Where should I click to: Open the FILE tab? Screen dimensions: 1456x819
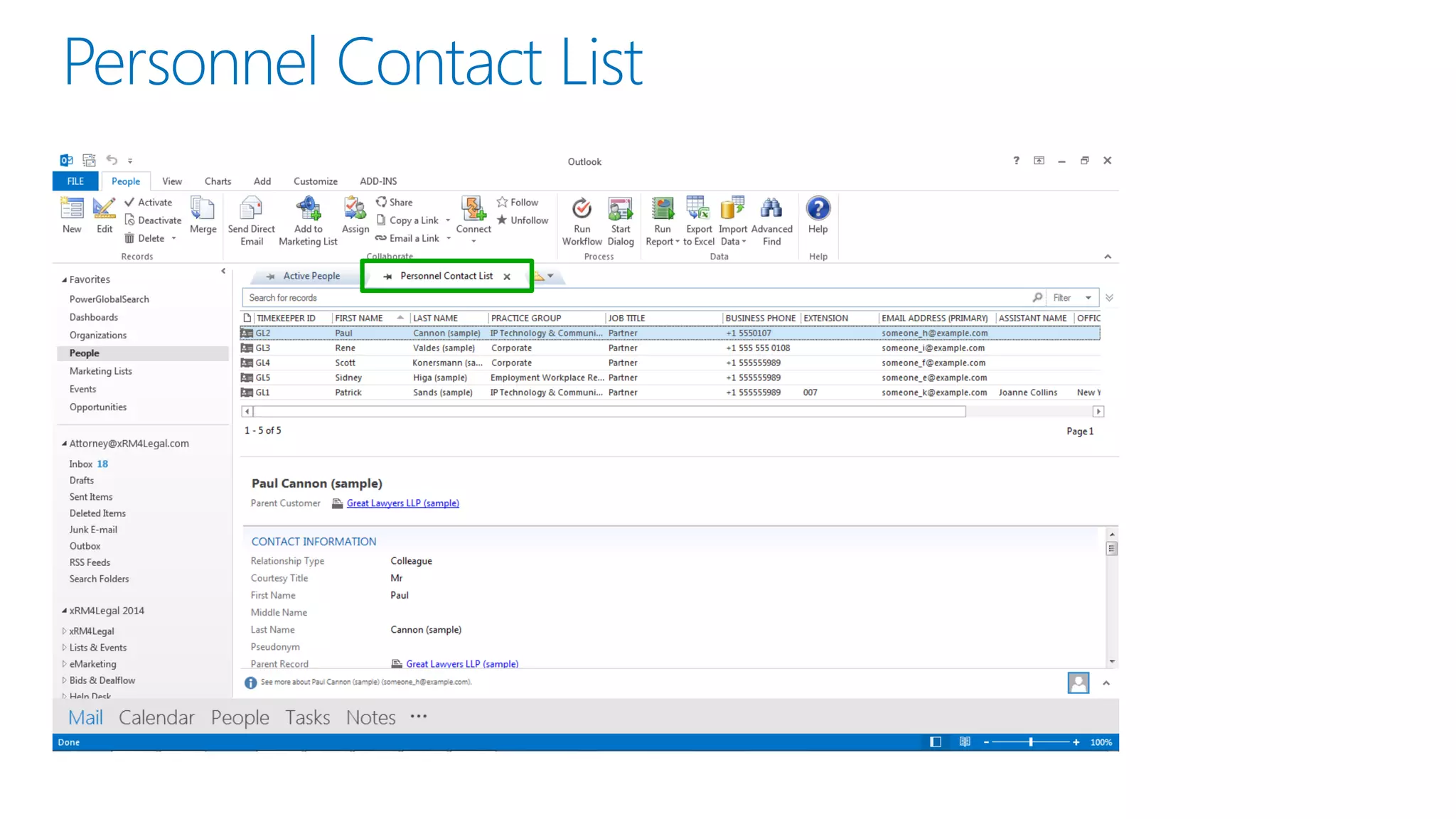(75, 181)
